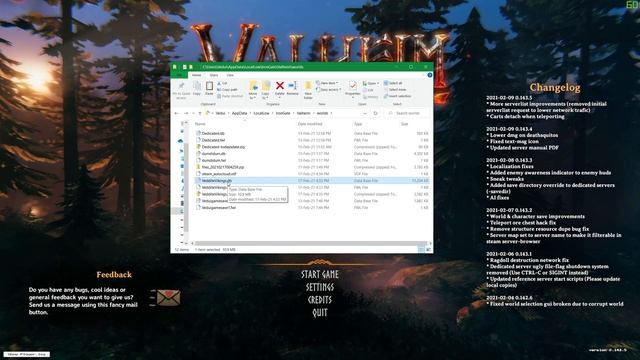Open Credits in Valheim menu
The image size is (640, 360).
point(320,300)
